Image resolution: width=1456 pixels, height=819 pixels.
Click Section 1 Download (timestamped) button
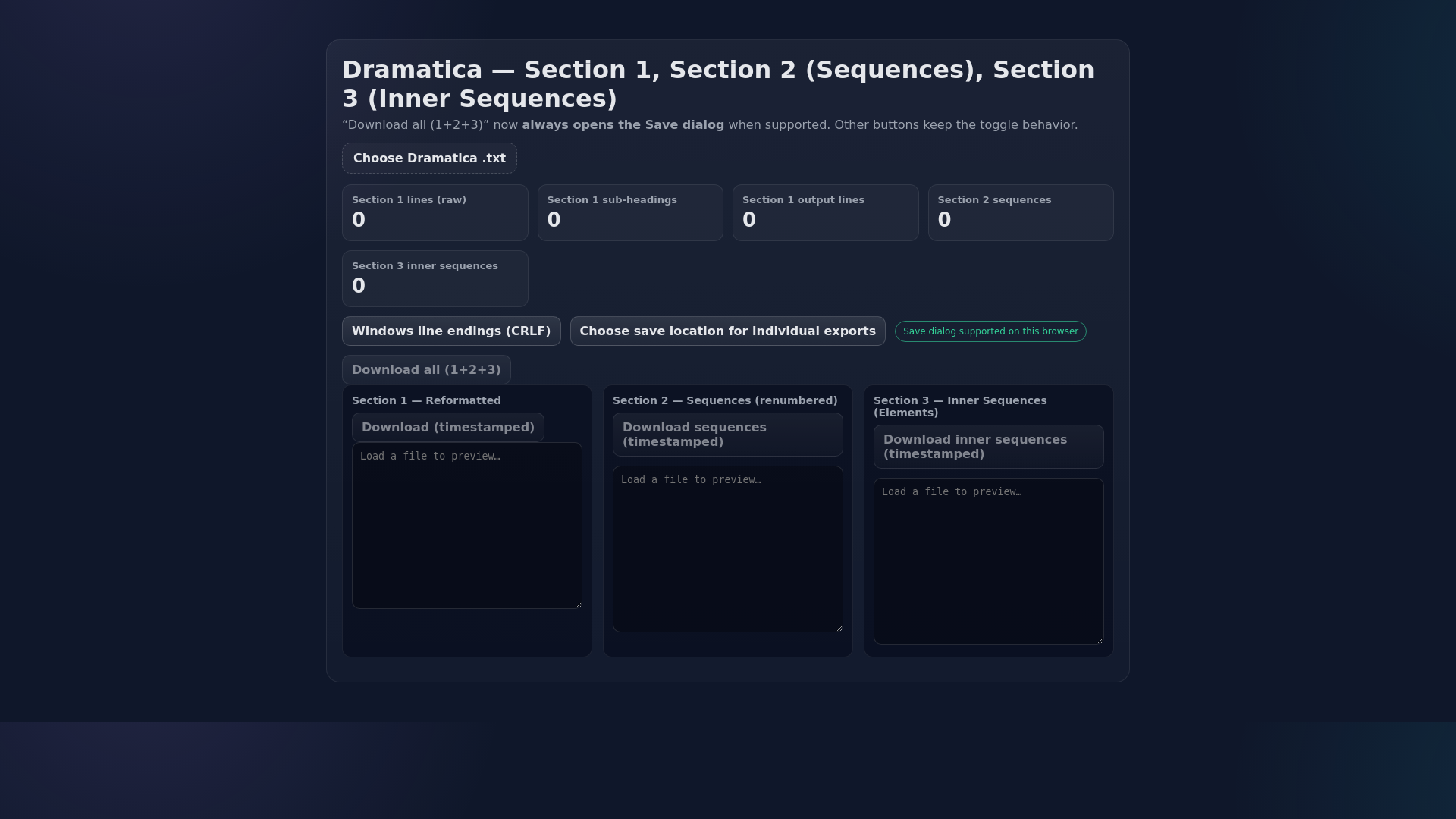point(448,428)
